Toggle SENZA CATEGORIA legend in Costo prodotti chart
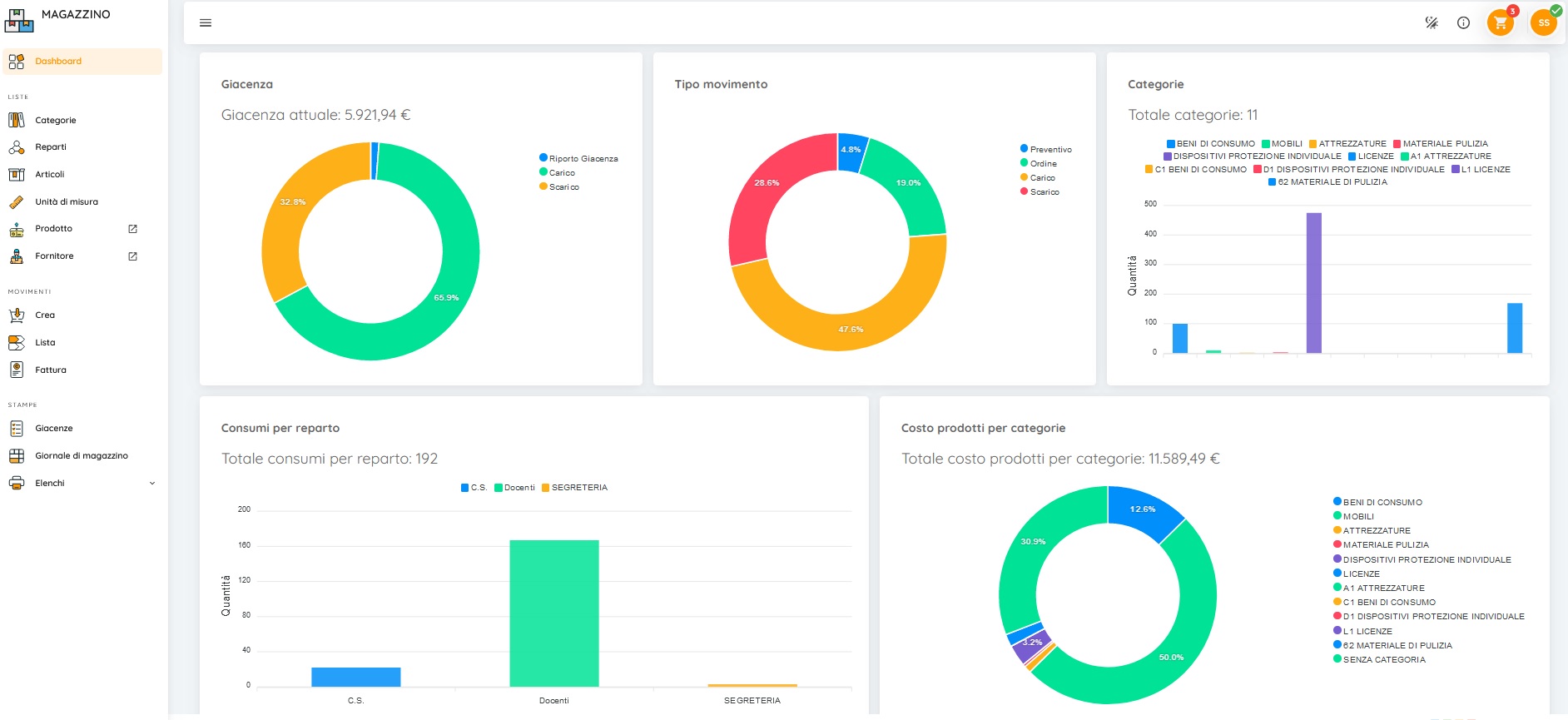Viewport: 1568px width, 720px height. point(1383,660)
